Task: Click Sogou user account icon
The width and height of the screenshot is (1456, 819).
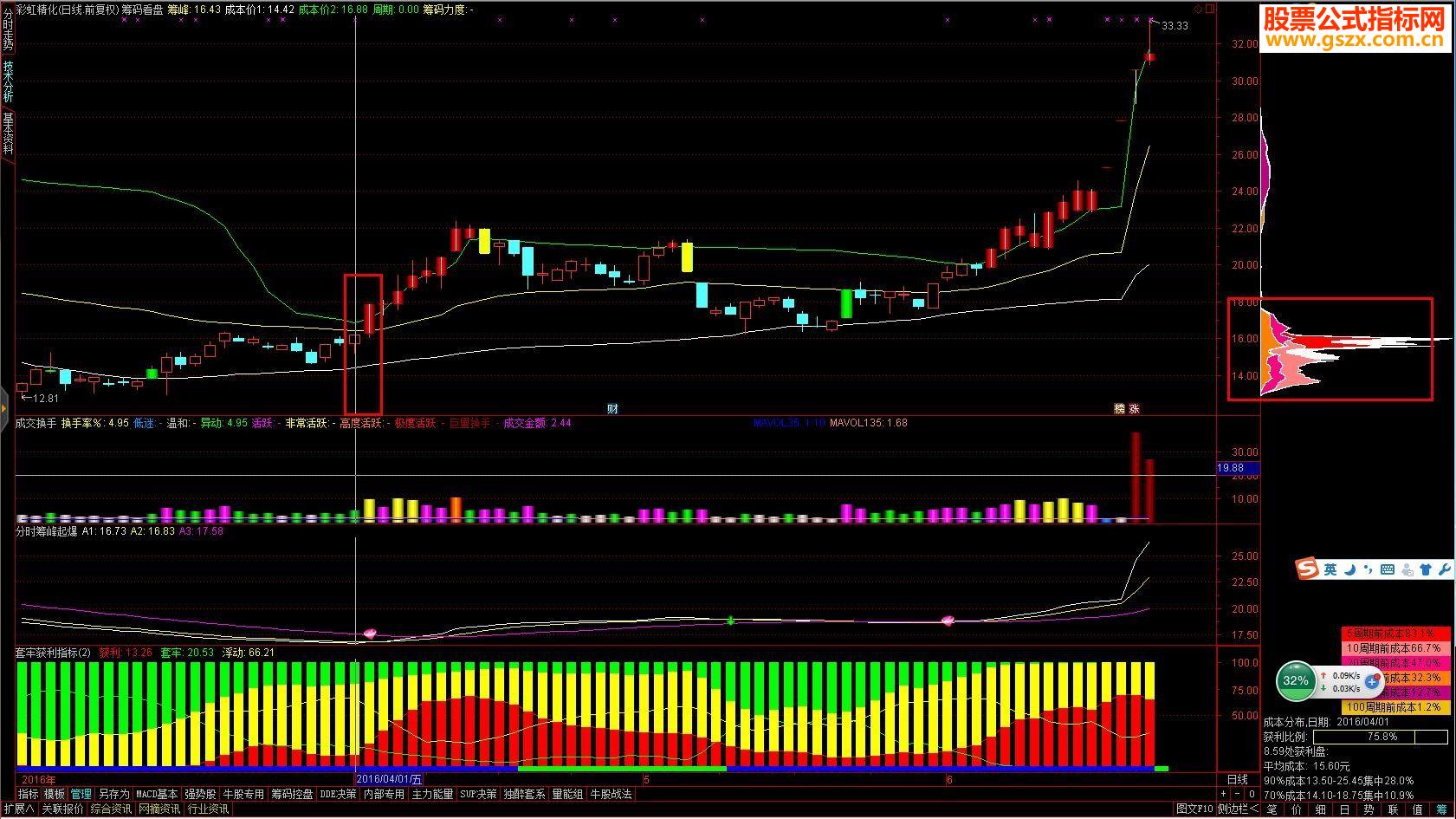Action: [x=1407, y=569]
